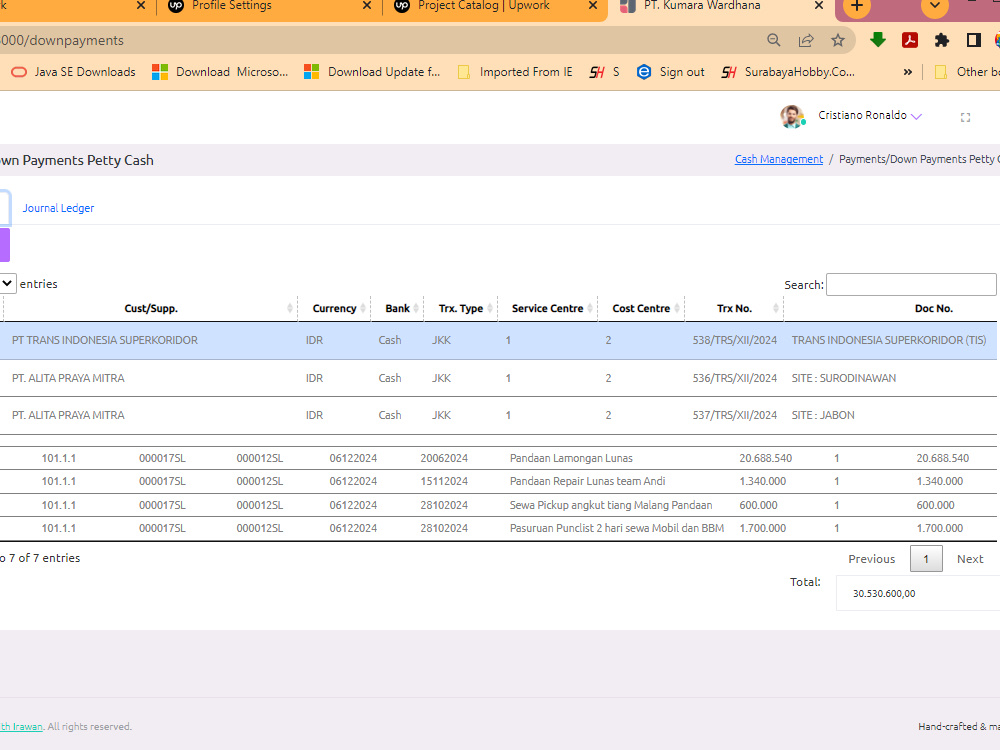Go to Cash Management breadcrumb link
The image size is (1000, 750).
779,159
